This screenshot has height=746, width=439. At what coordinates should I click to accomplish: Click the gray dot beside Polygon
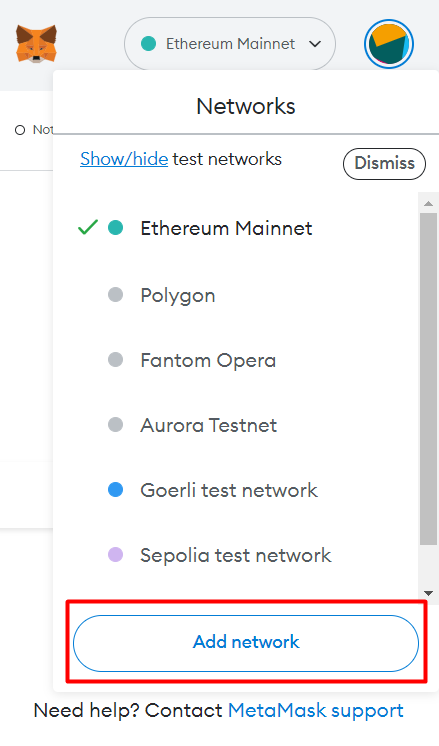pos(116,295)
